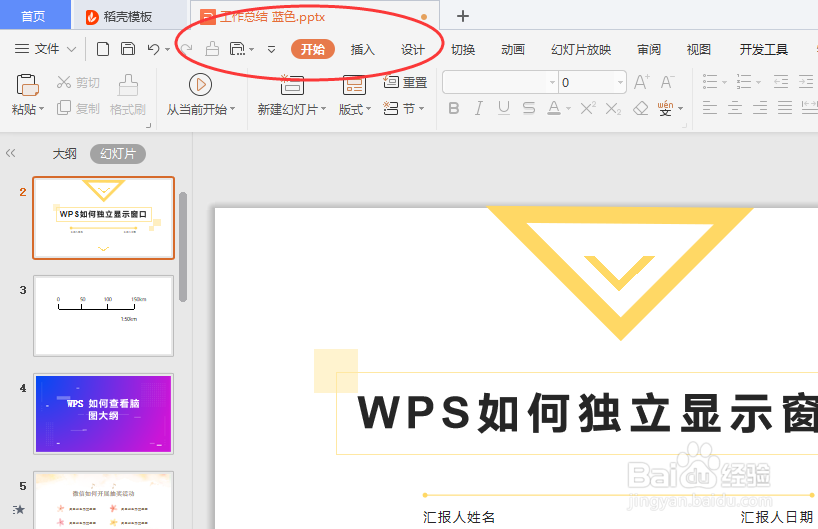
Task: Apply Superscript X² formatting
Action: [588, 109]
